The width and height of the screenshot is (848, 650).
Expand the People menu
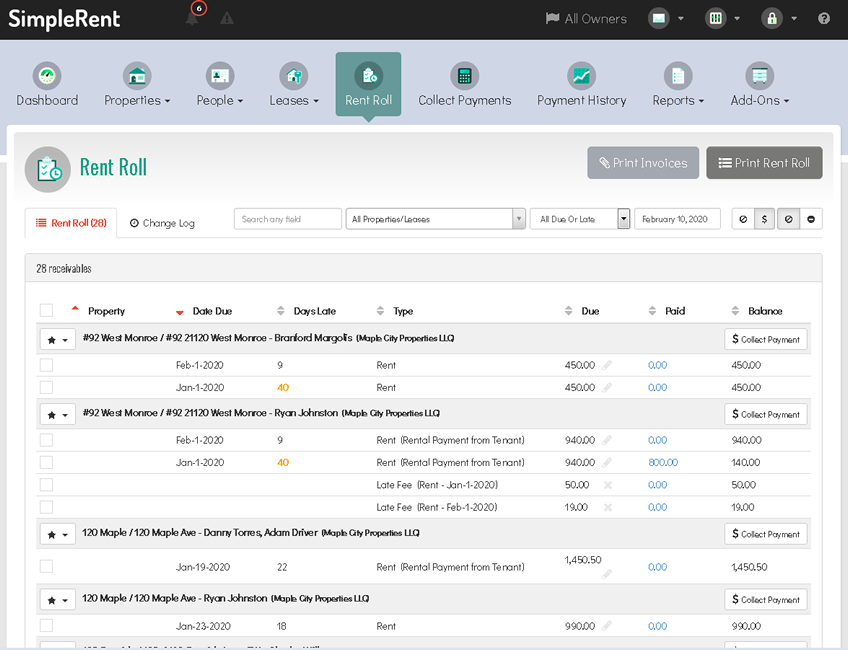click(x=220, y=84)
